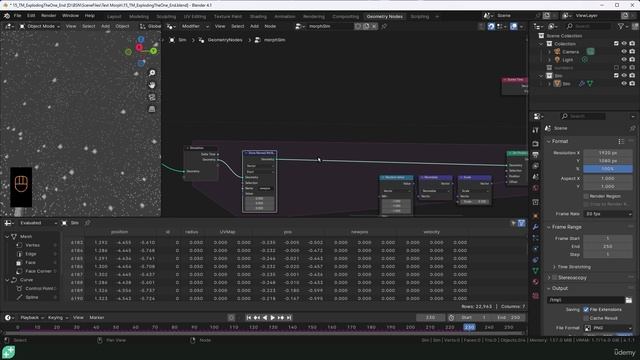Image resolution: width=640 pixels, height=360 pixels.
Task: Click the timeline playhead marker
Action: [469, 327]
